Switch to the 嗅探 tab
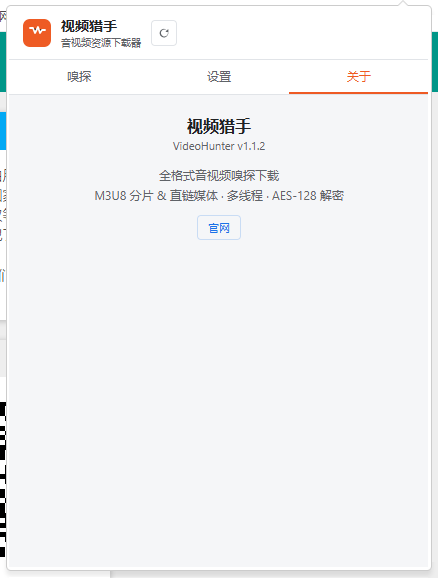 tap(79, 77)
